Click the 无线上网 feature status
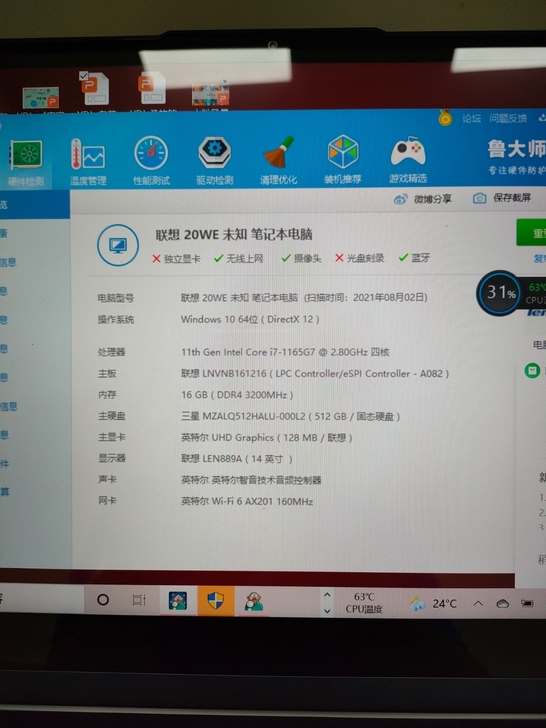The width and height of the screenshot is (546, 728). click(239, 258)
